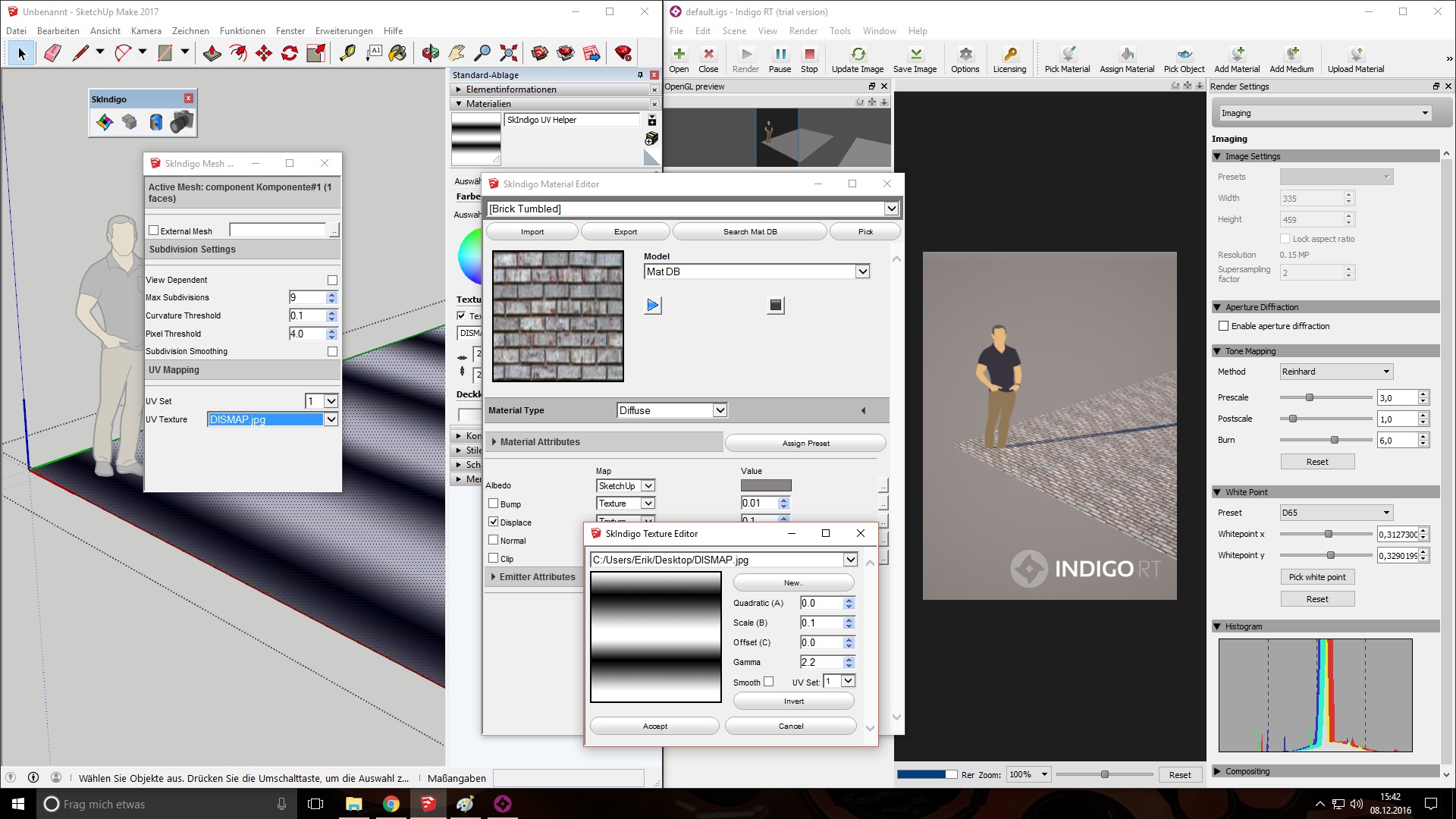Click the camera render icon in SkIndigo toolbar
Screen dimensions: 1456x819
click(181, 122)
